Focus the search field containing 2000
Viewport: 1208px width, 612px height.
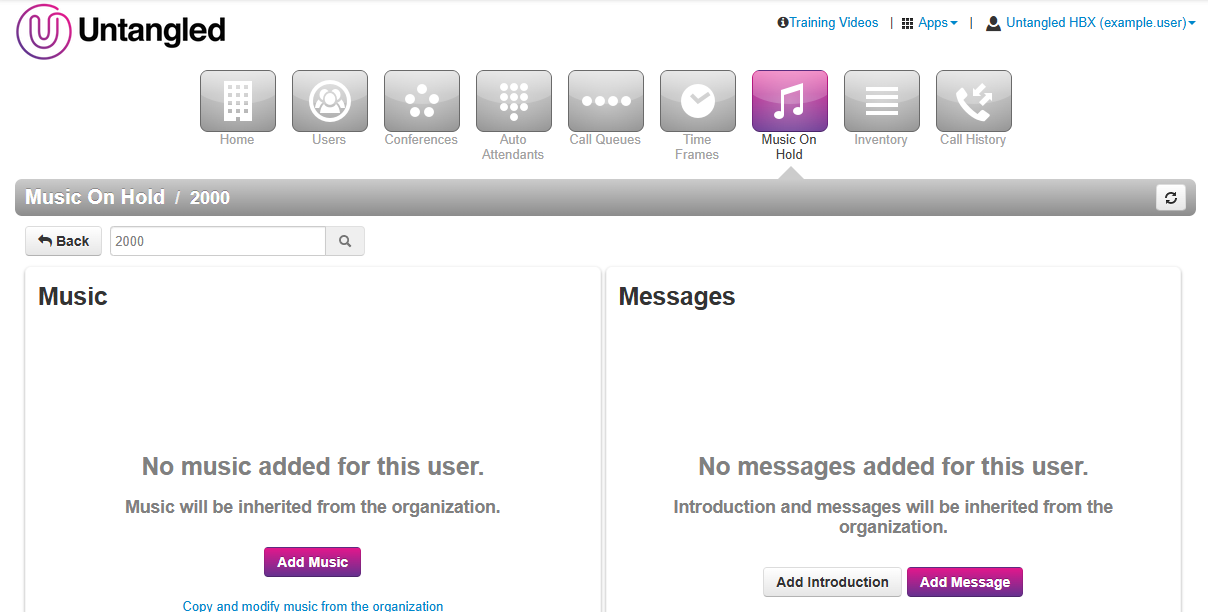tap(217, 241)
